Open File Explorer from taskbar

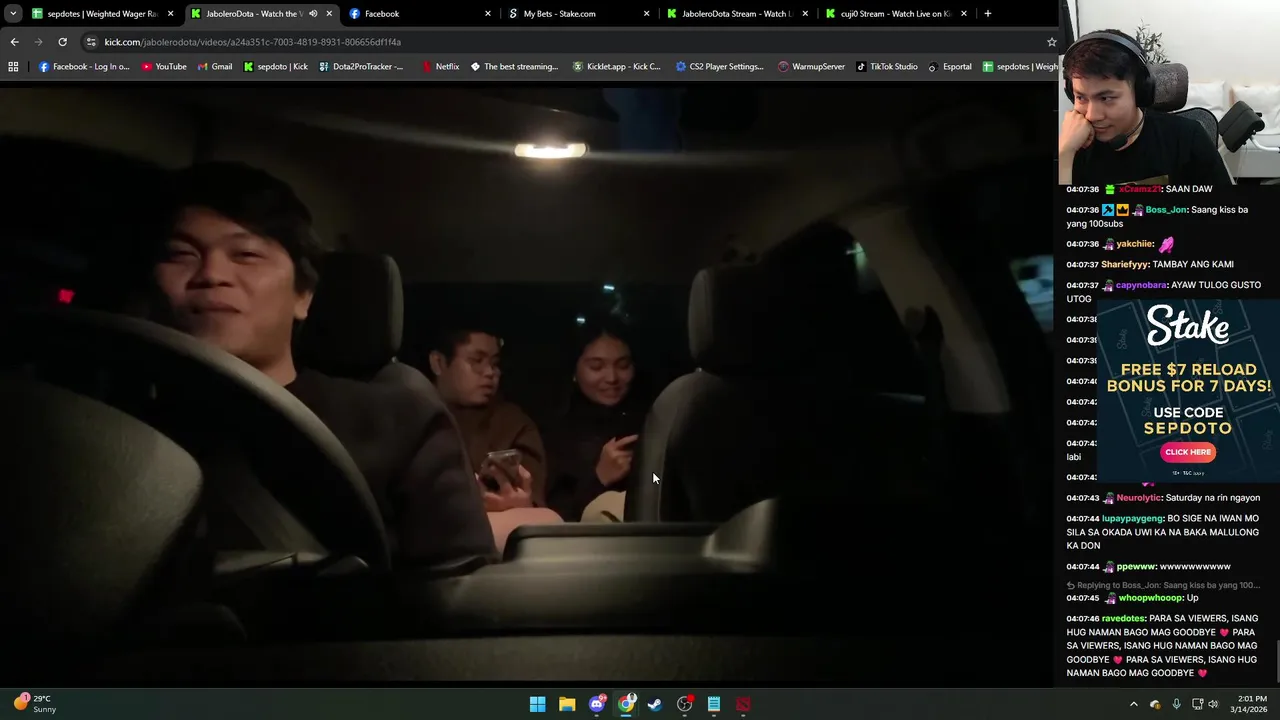(567, 704)
